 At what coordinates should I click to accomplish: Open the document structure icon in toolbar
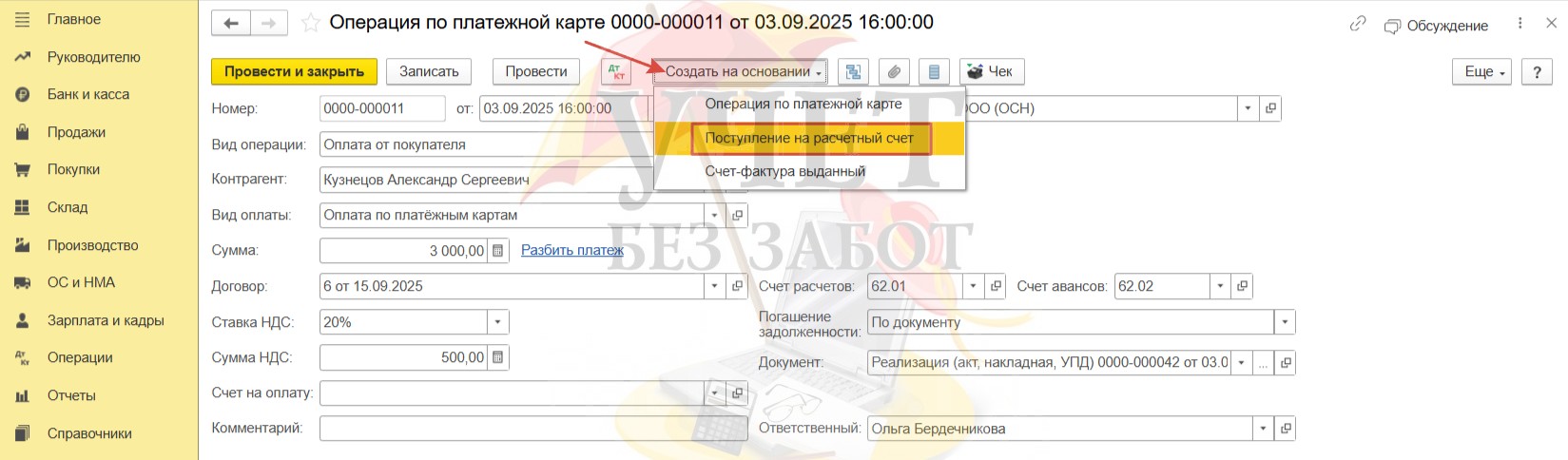point(853,72)
